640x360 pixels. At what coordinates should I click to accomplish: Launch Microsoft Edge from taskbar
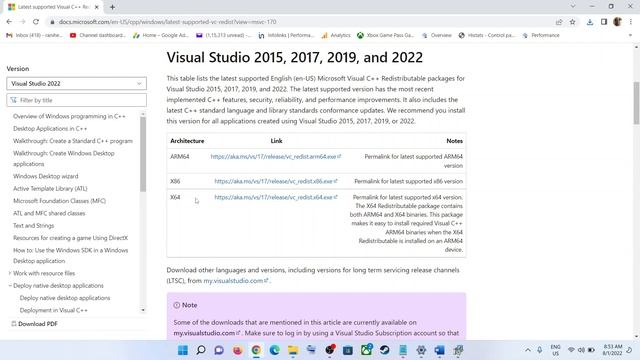click(x=274, y=350)
